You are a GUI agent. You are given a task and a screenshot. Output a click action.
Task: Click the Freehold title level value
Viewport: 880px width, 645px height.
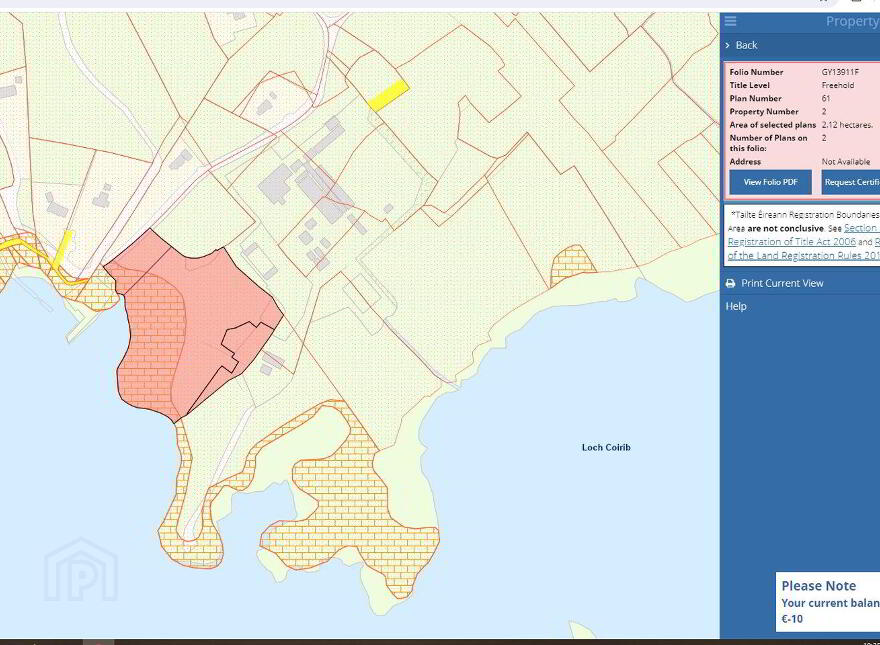click(x=838, y=85)
